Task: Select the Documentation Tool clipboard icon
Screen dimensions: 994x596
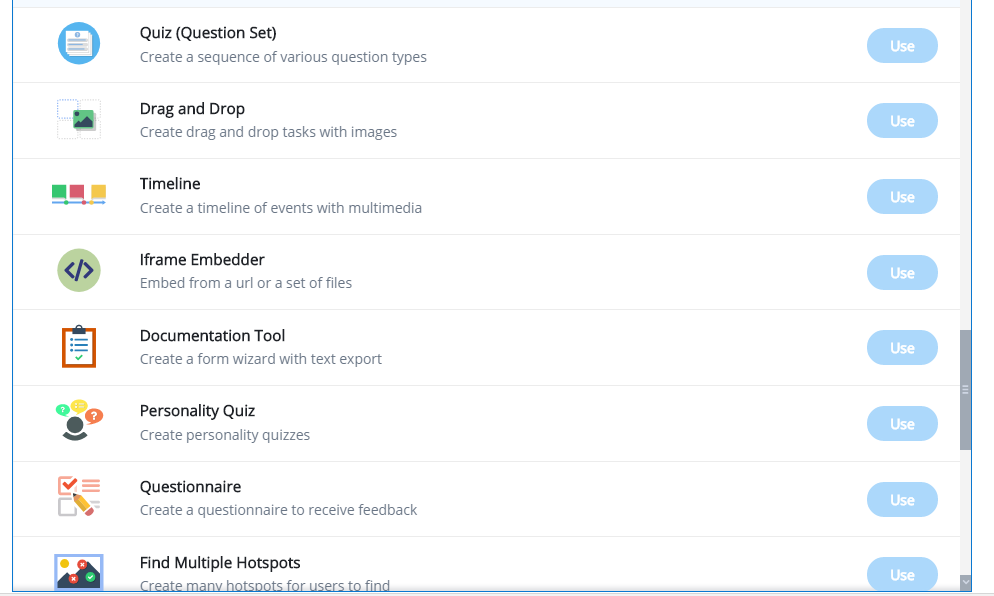Action: click(x=79, y=346)
